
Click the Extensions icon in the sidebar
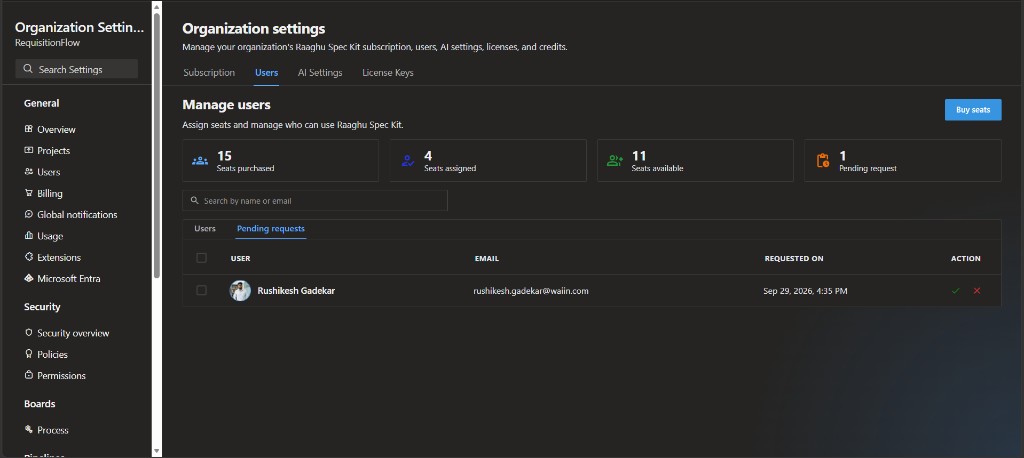point(29,257)
